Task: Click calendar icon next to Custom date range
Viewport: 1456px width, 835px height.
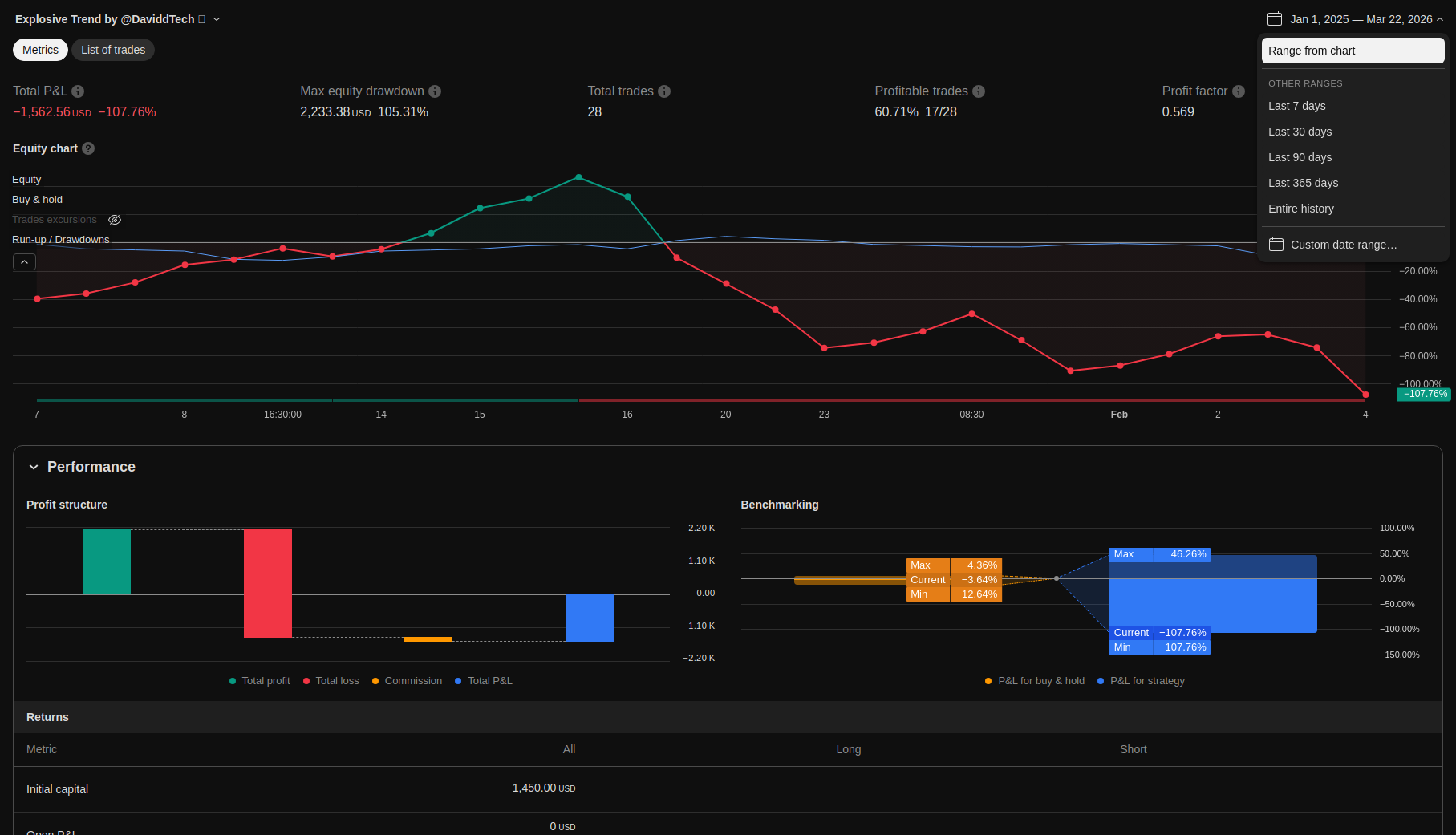Action: pos(1276,245)
